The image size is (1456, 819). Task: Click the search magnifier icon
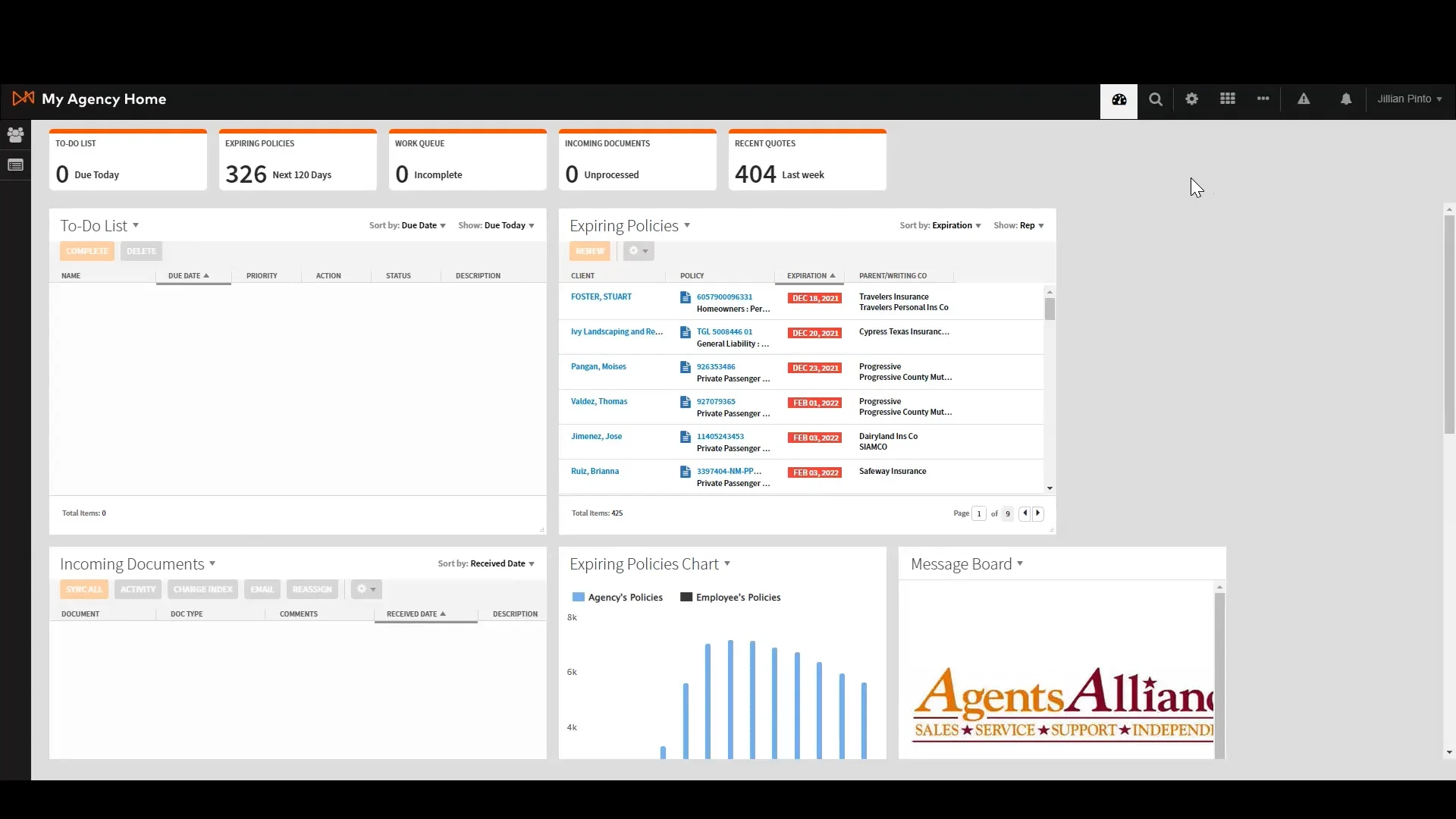point(1155,99)
